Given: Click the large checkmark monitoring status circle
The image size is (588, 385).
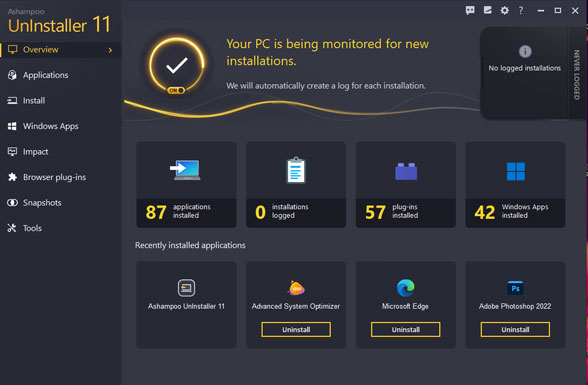Looking at the screenshot, I should (x=177, y=65).
